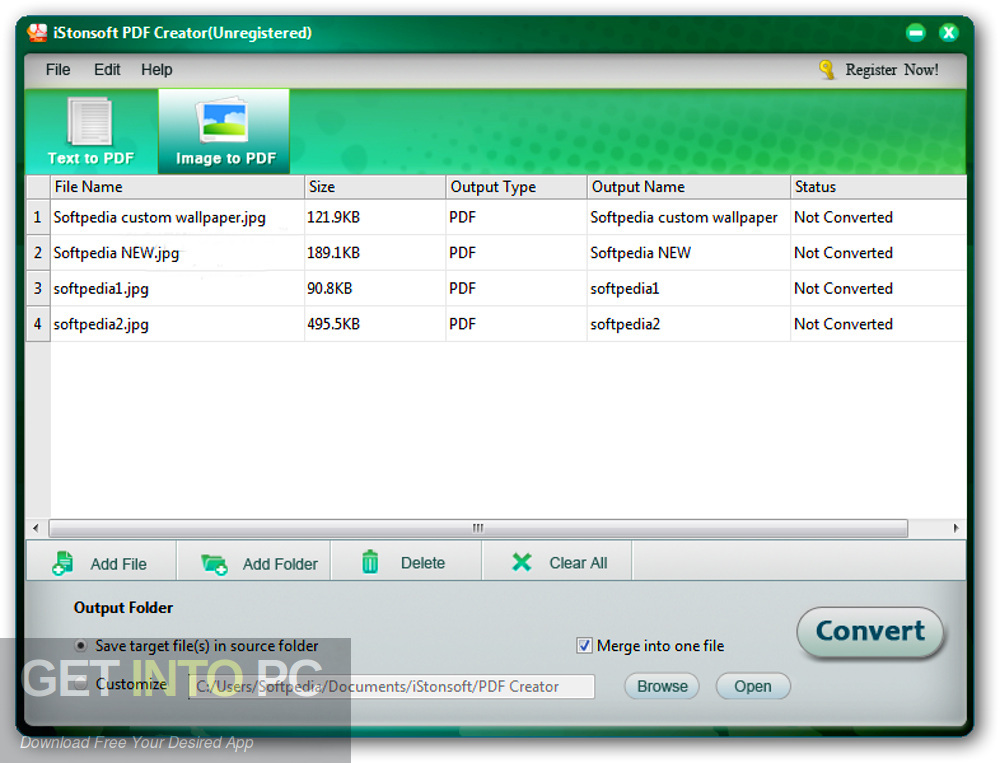Open the File menu
Screen dimensions: 1000x763
[x=57, y=70]
